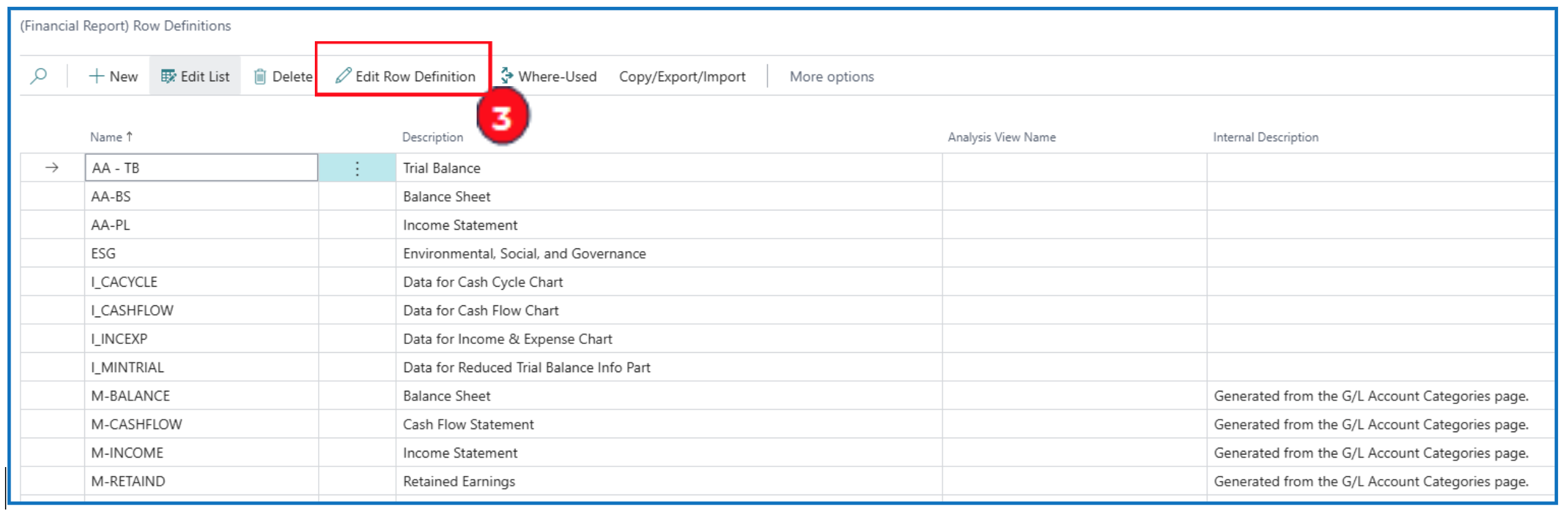1568x512 pixels.
Task: Click the New plus icon
Action: click(x=96, y=76)
